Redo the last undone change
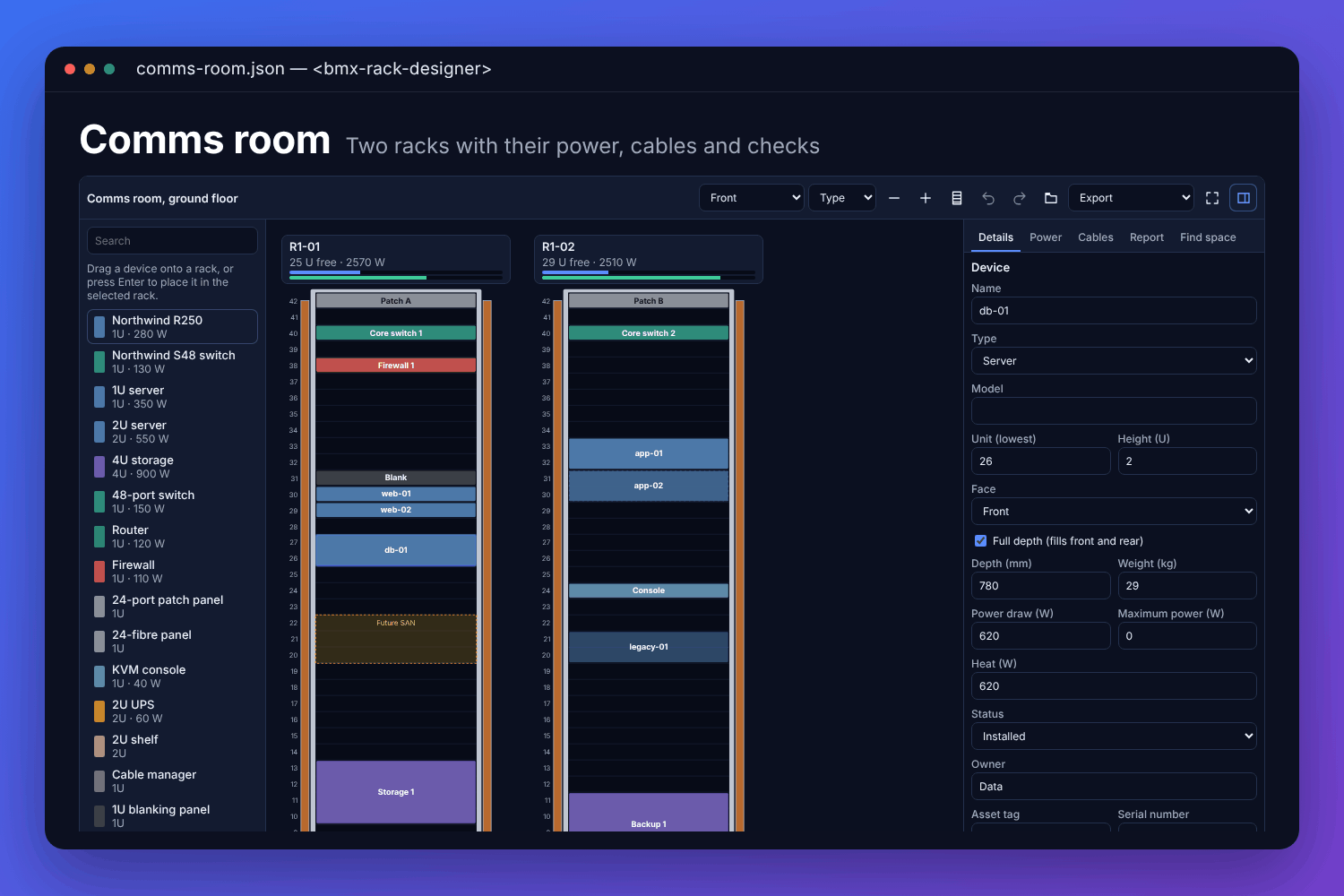 [x=1020, y=198]
